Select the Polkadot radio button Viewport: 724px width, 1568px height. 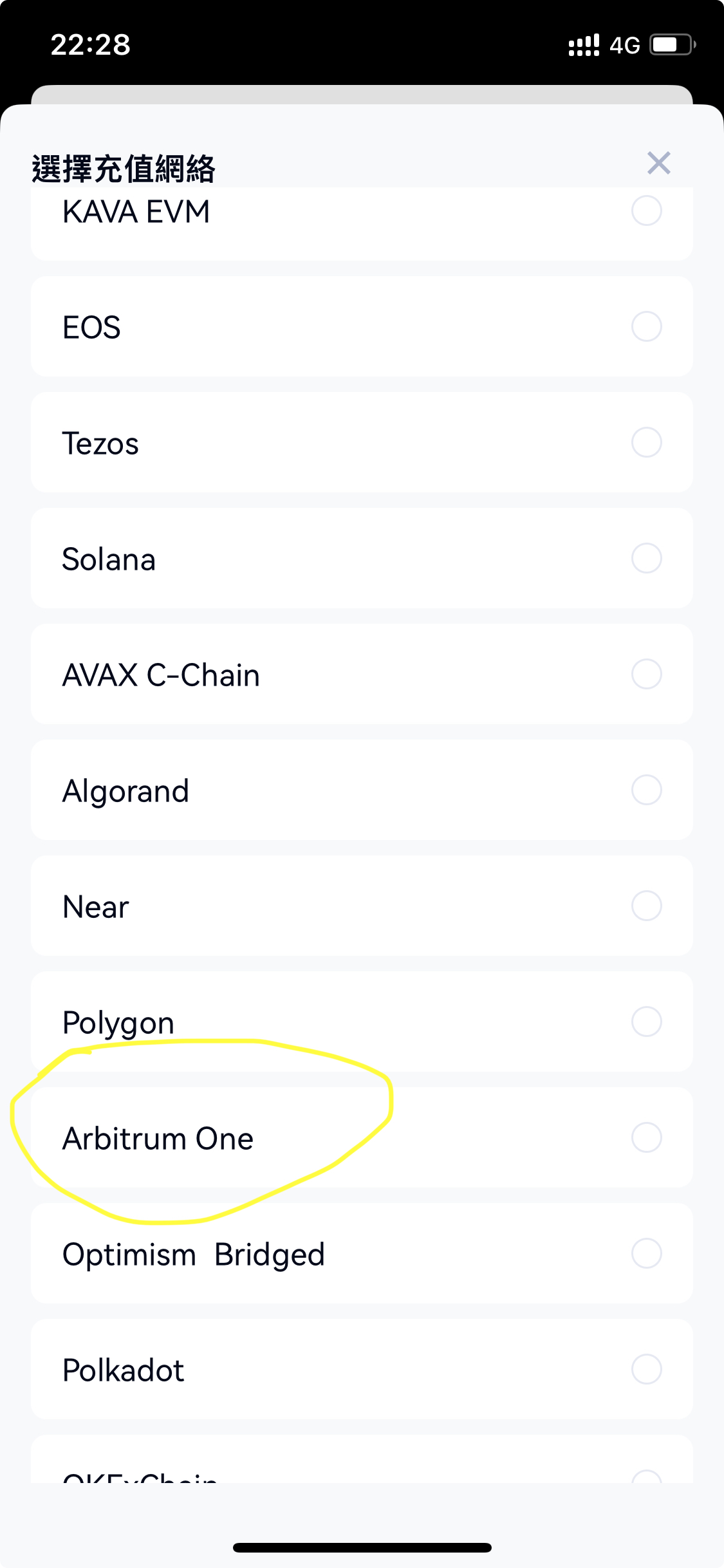click(x=646, y=1370)
